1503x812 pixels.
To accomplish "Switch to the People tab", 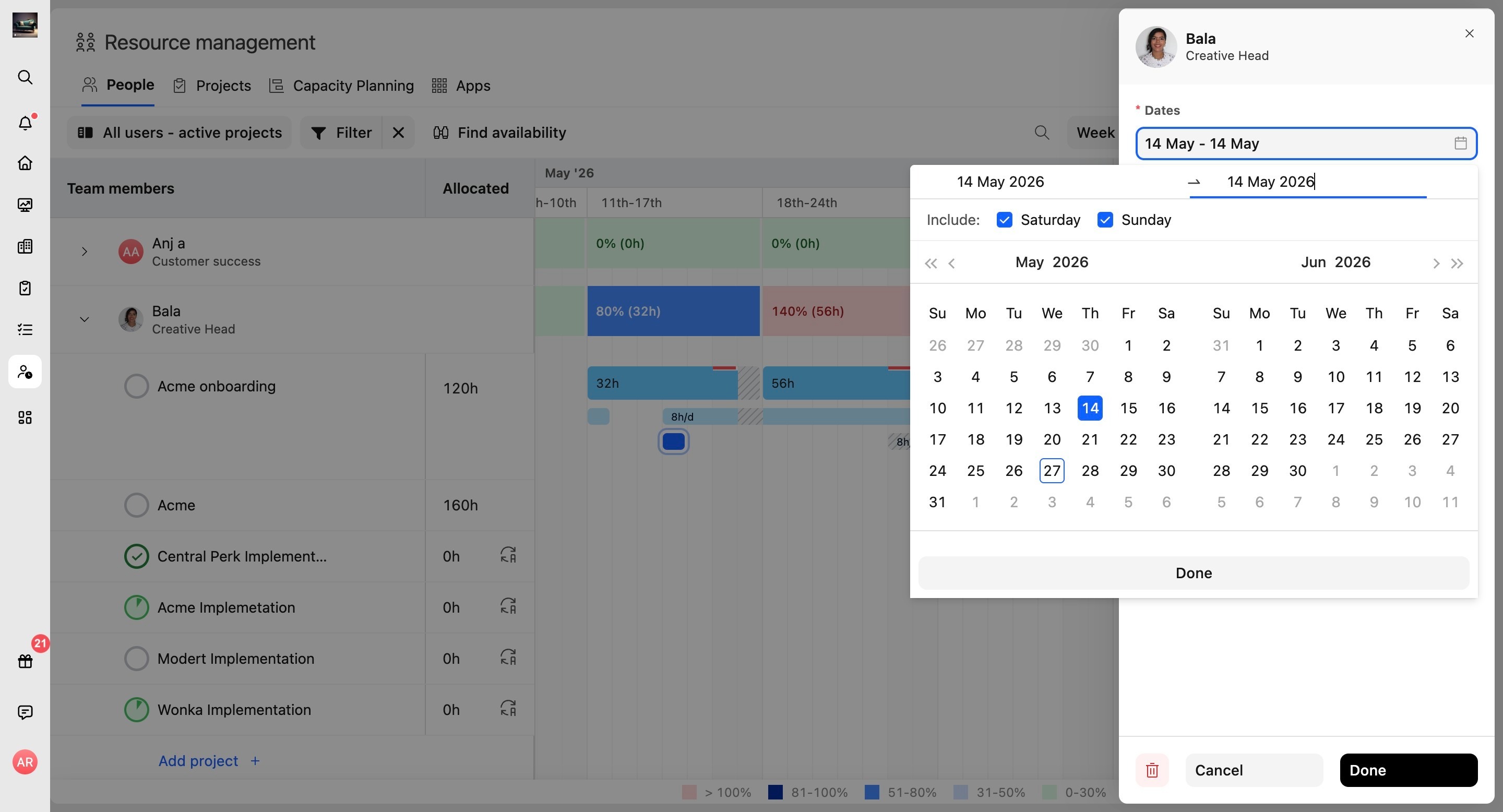I will 118,85.
